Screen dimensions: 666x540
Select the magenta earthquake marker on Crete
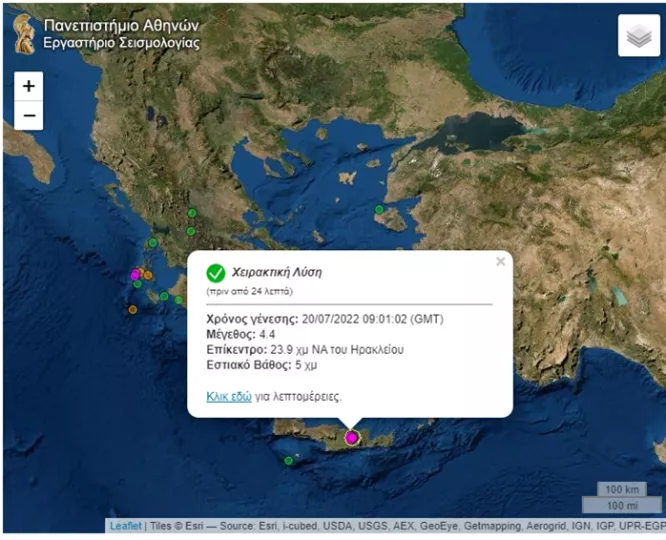click(x=351, y=437)
